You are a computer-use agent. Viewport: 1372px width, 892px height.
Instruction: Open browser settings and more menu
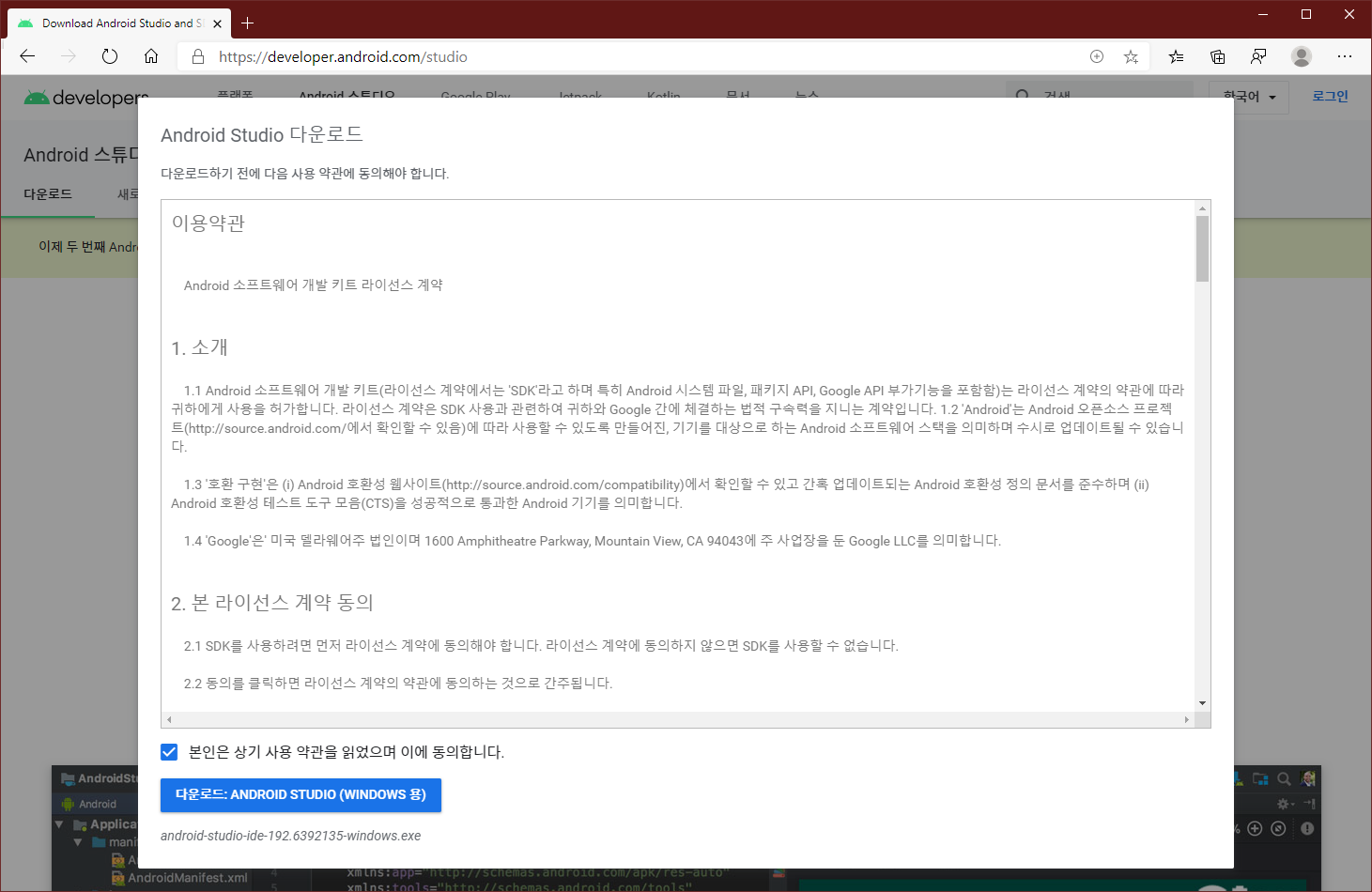[x=1345, y=56]
